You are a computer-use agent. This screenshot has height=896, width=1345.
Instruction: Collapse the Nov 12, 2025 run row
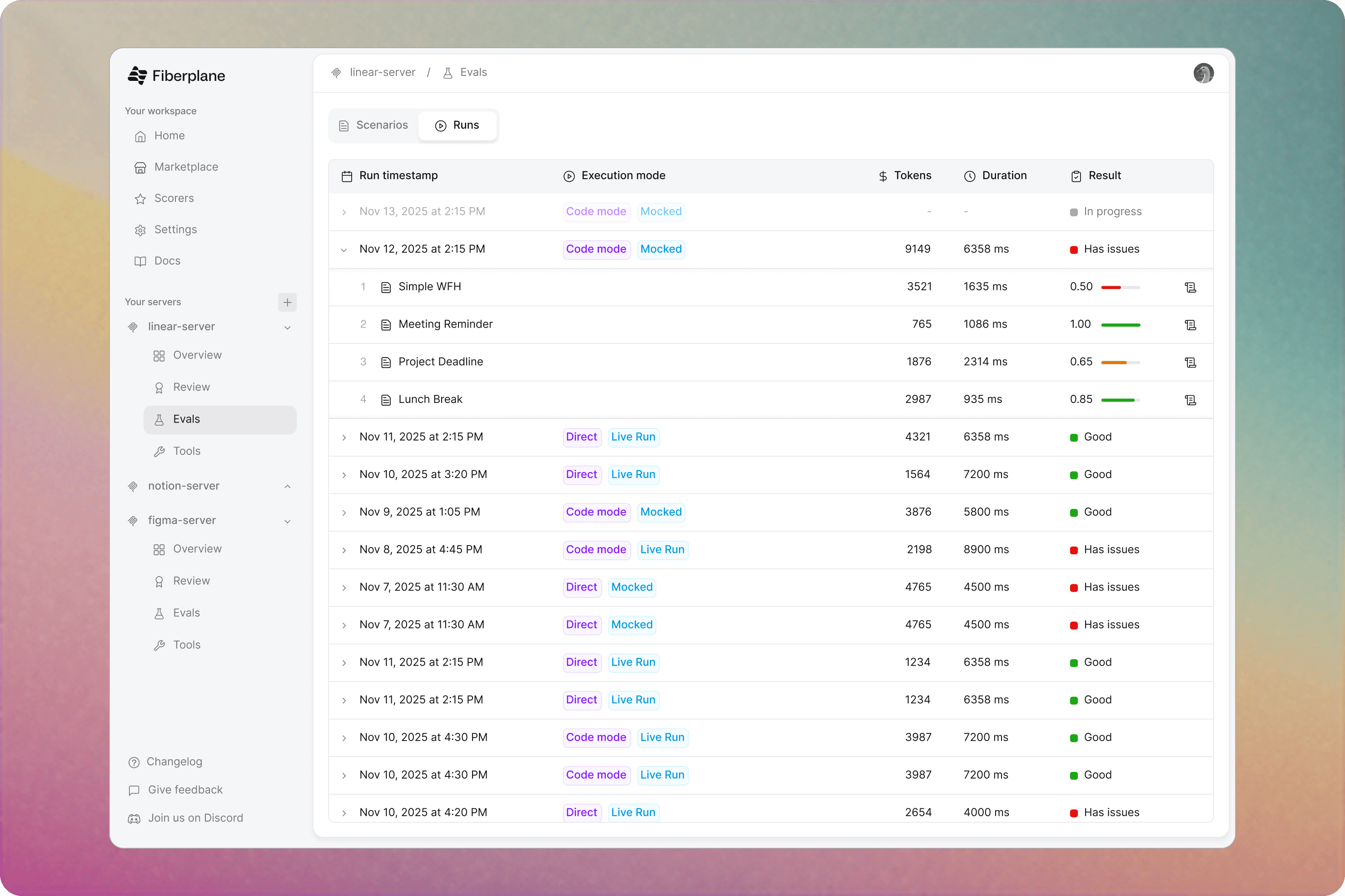[x=344, y=250]
